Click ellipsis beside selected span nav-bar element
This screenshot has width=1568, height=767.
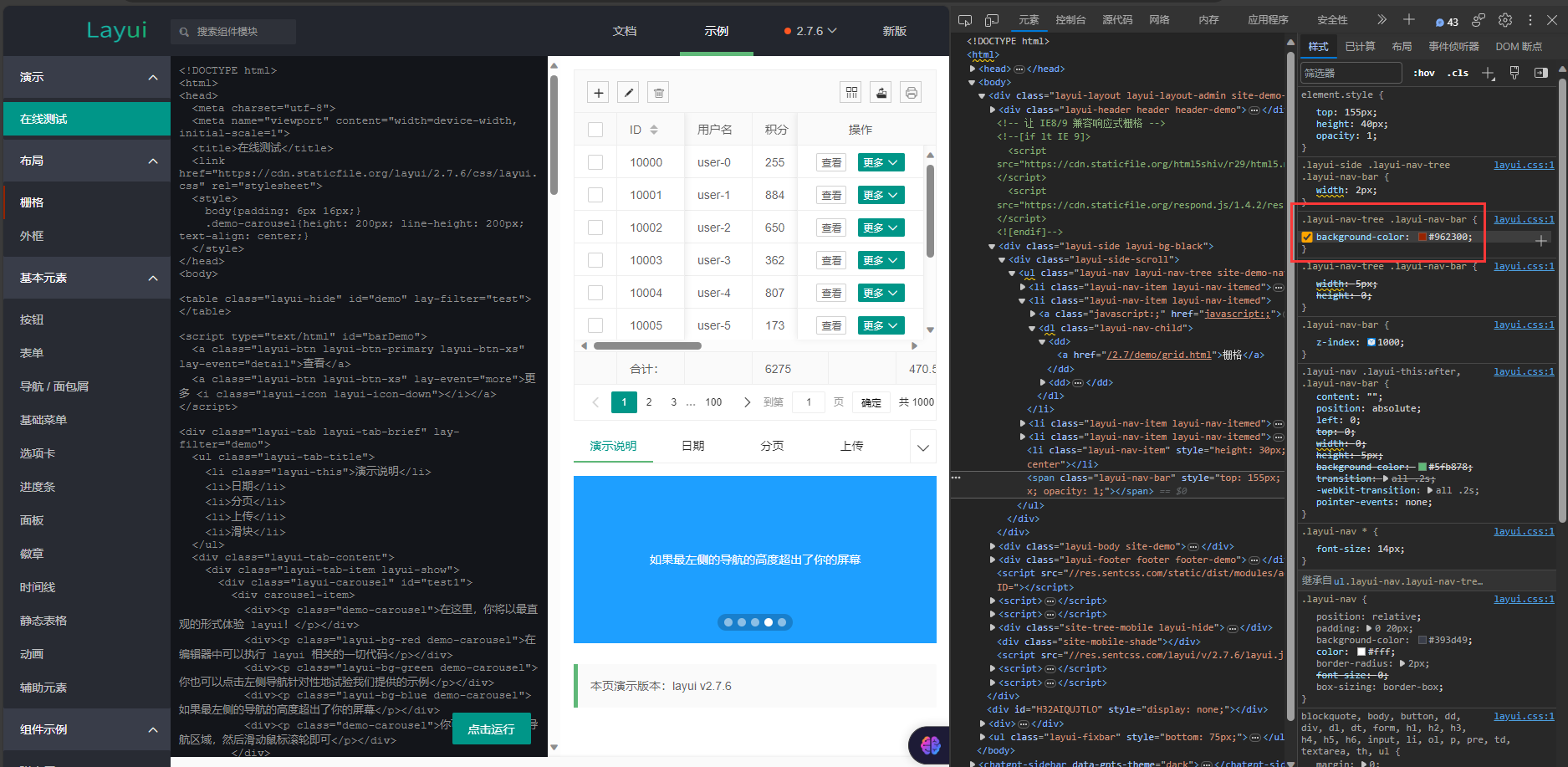click(x=956, y=478)
